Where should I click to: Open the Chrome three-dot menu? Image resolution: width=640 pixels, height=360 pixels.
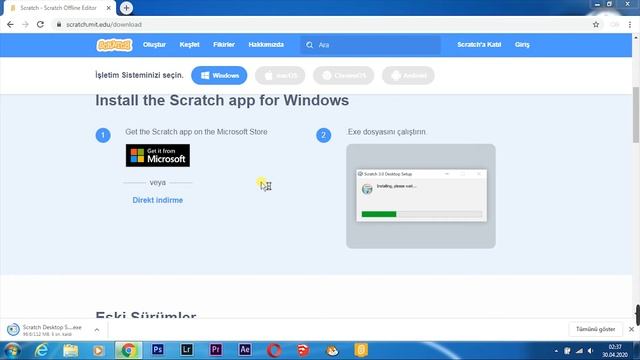(630, 24)
